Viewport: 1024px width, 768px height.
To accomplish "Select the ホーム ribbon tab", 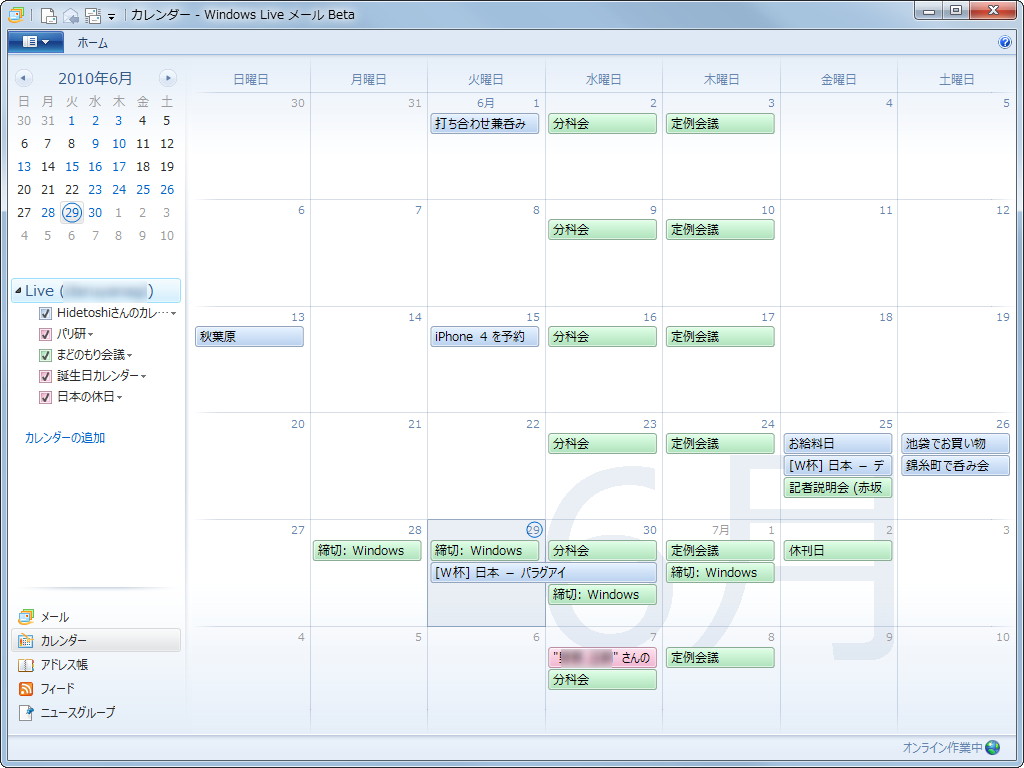I will pyautogui.click(x=93, y=42).
